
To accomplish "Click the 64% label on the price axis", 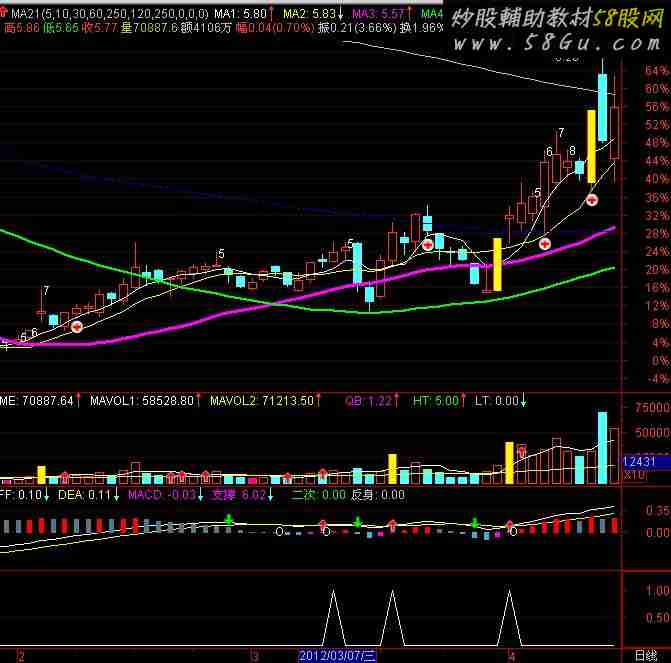I will (x=657, y=71).
